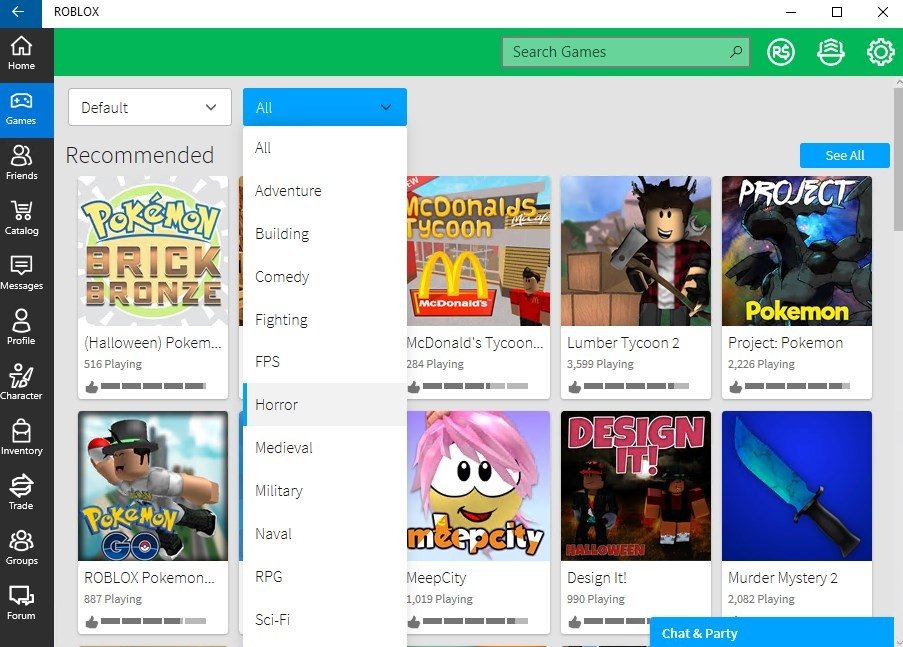Open the Friends page
Screen dimensions: 903x647
pyautogui.click(x=21, y=164)
